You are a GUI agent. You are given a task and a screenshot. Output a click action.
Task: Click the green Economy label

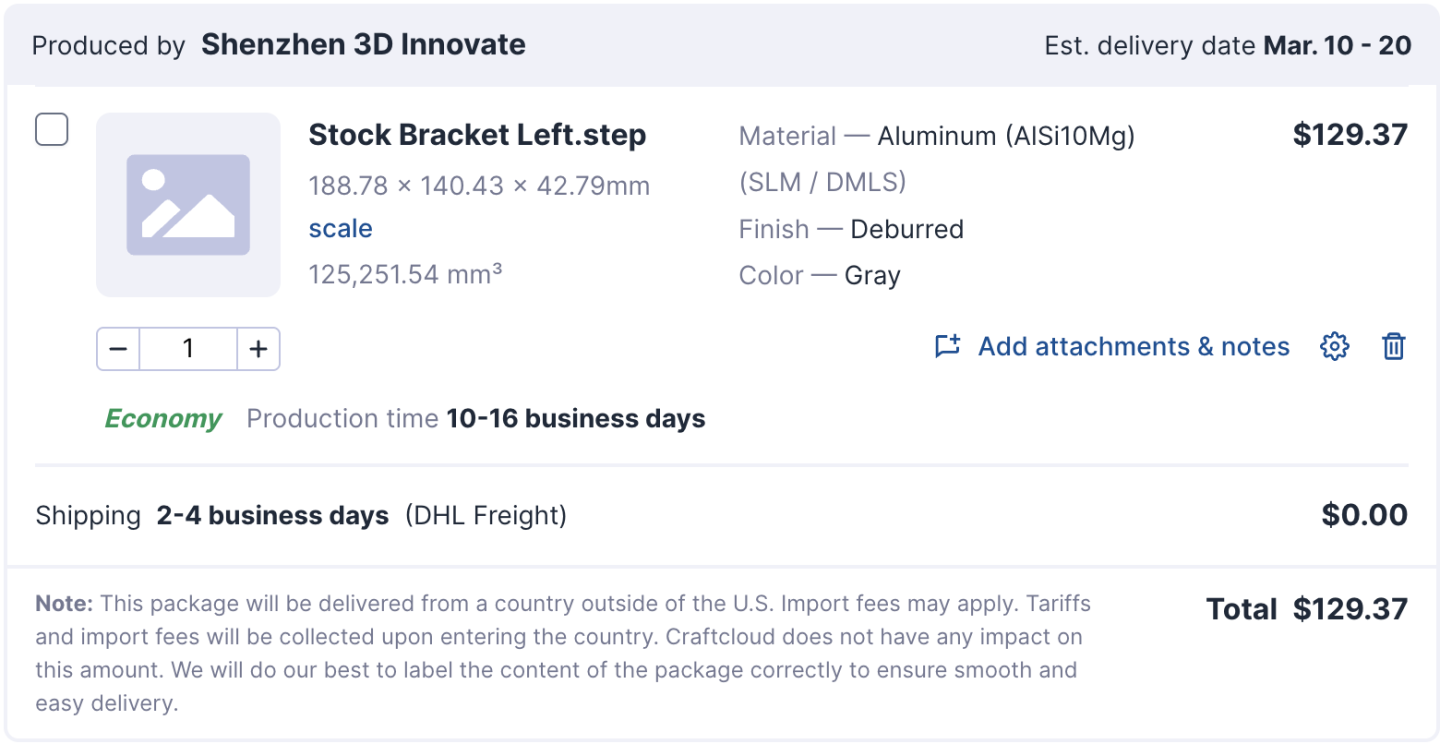[163, 419]
